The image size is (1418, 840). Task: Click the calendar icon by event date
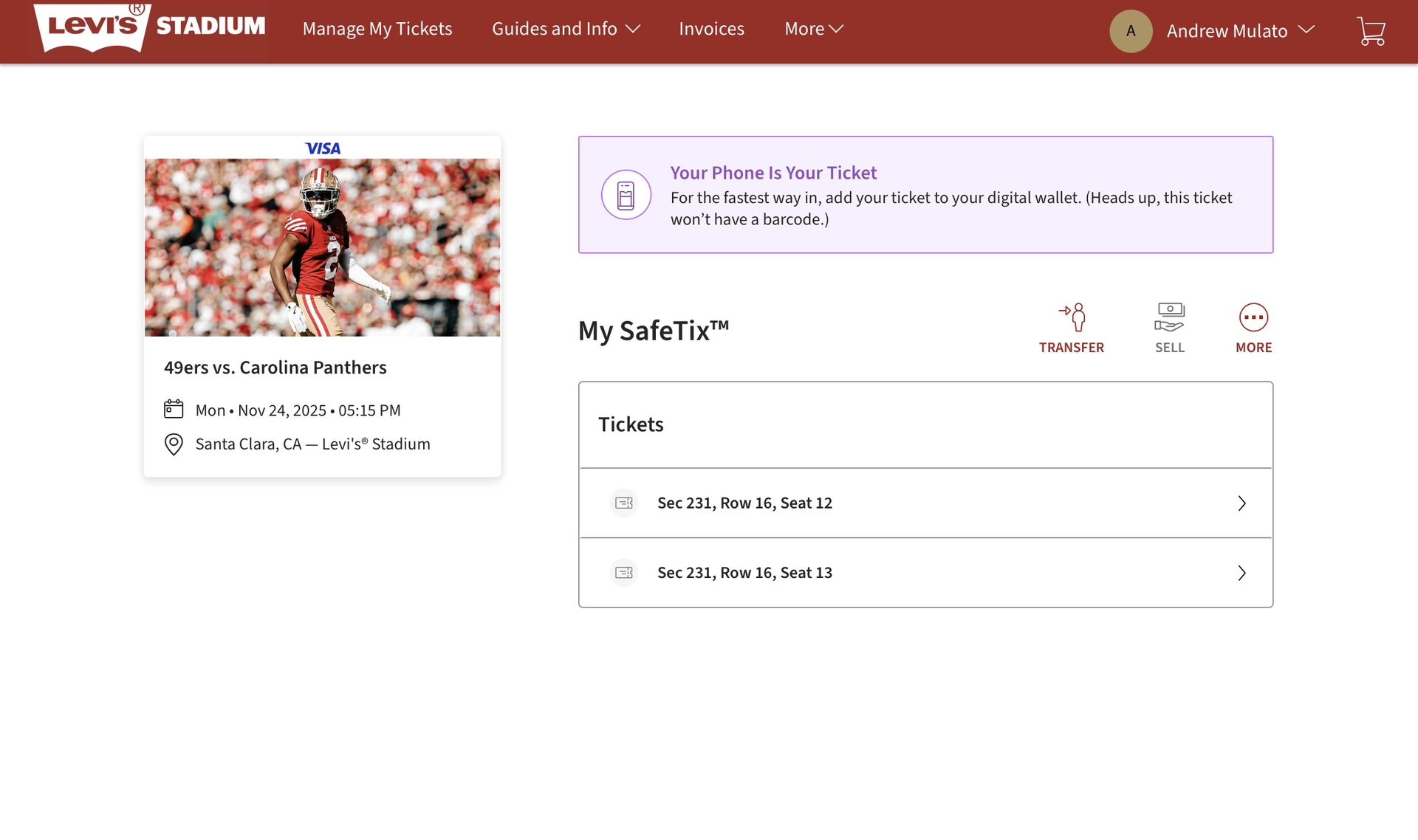pos(174,409)
